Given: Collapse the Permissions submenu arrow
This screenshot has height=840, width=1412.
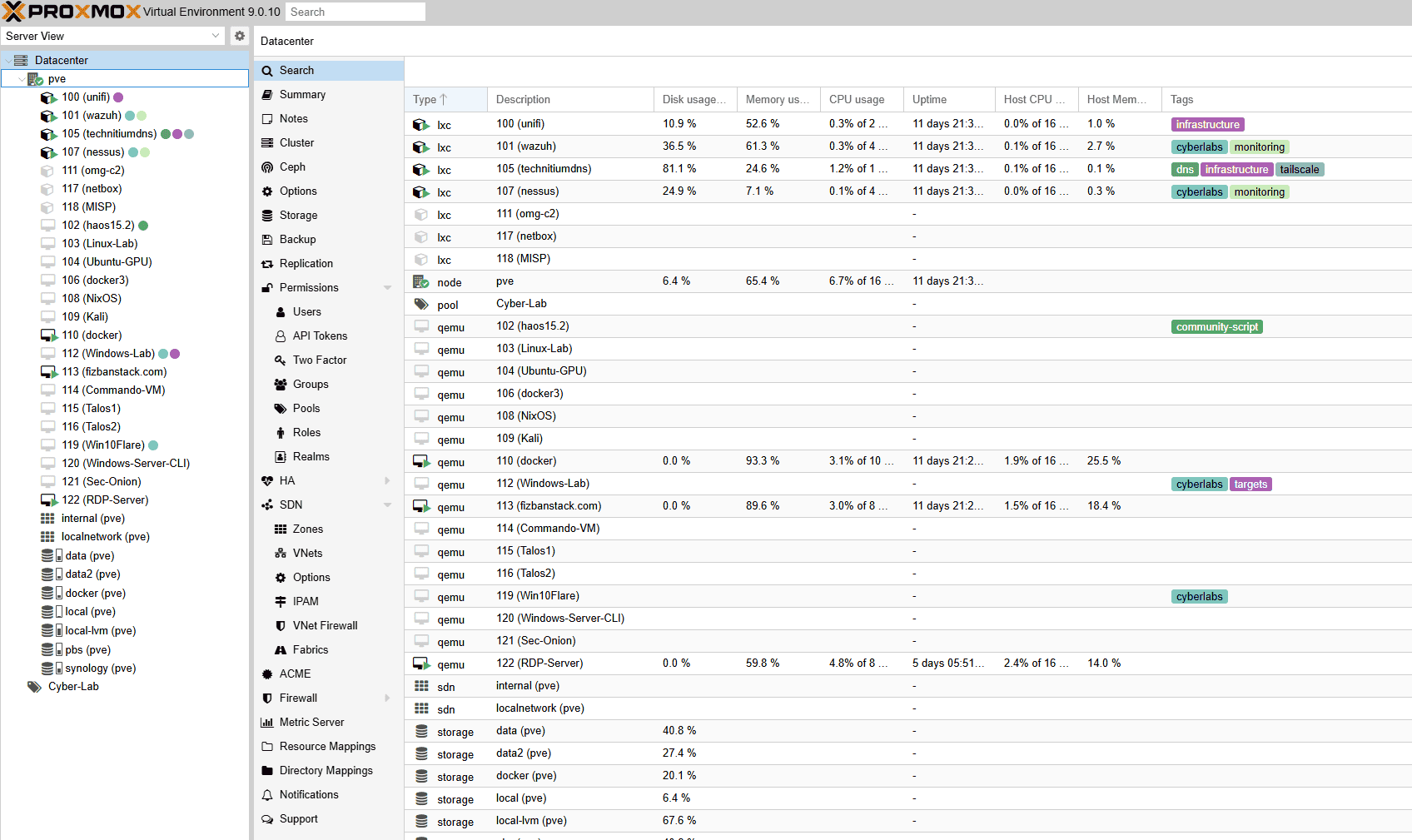Looking at the screenshot, I should click(x=387, y=288).
